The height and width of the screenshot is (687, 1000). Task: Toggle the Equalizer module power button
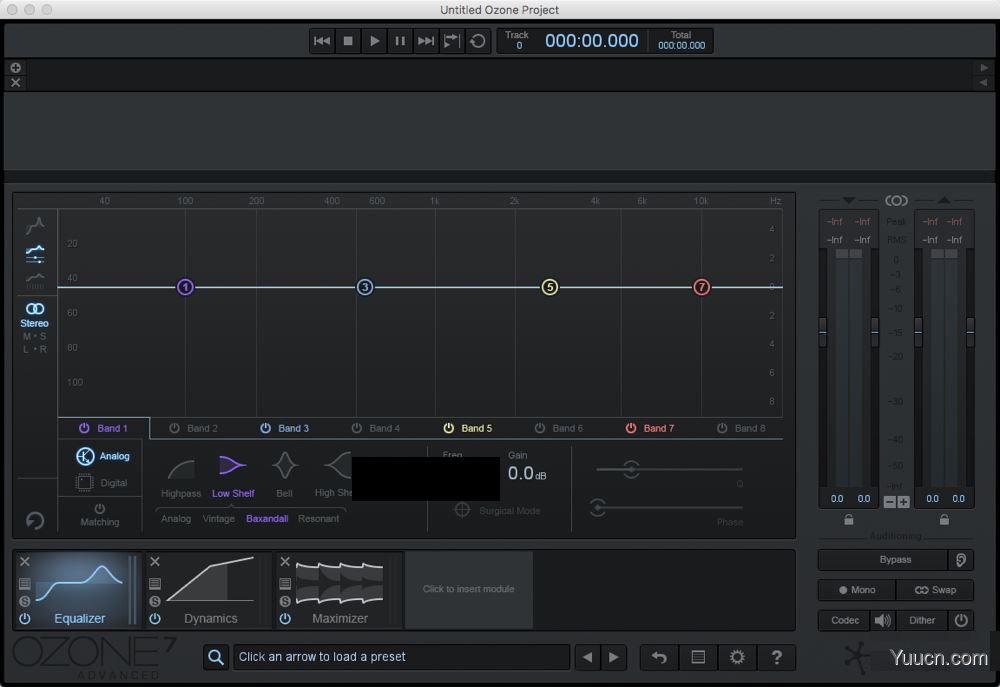click(x=25, y=618)
